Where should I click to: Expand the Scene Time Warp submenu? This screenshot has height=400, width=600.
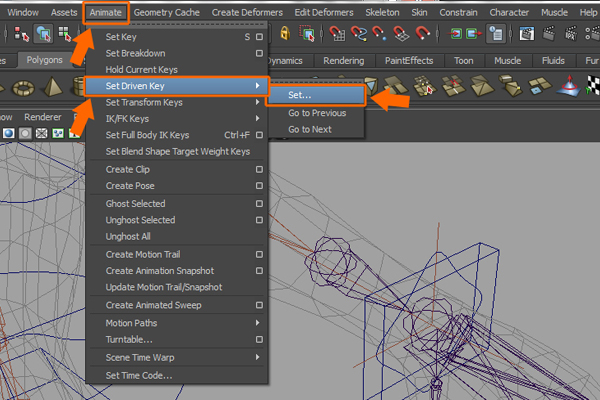point(176,358)
